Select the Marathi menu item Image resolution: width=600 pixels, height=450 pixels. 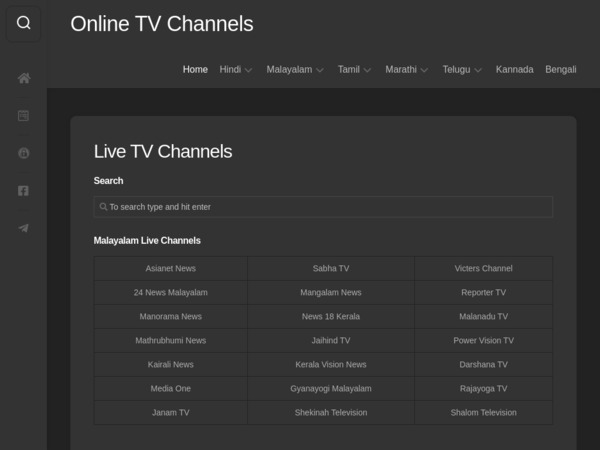pyautogui.click(x=401, y=69)
